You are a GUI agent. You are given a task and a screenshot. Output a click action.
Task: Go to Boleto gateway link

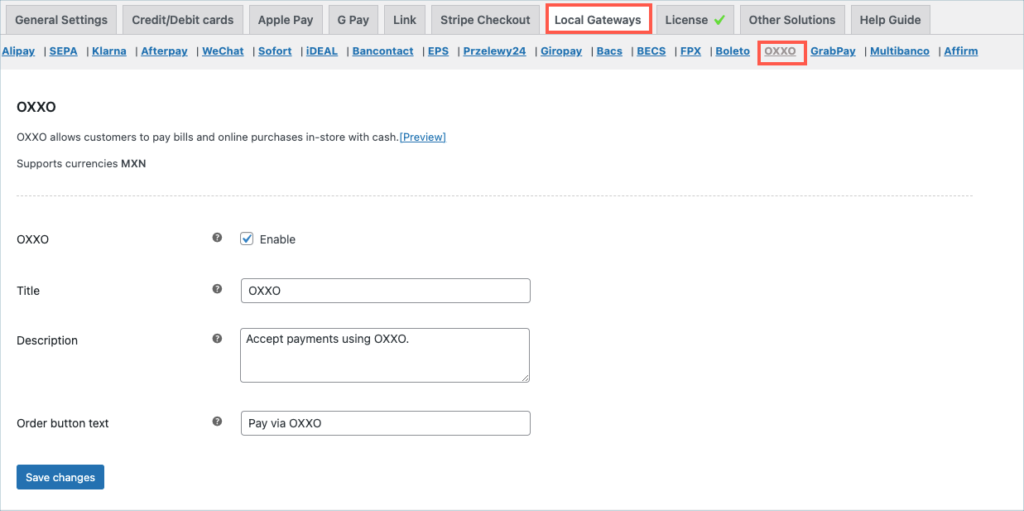point(733,51)
